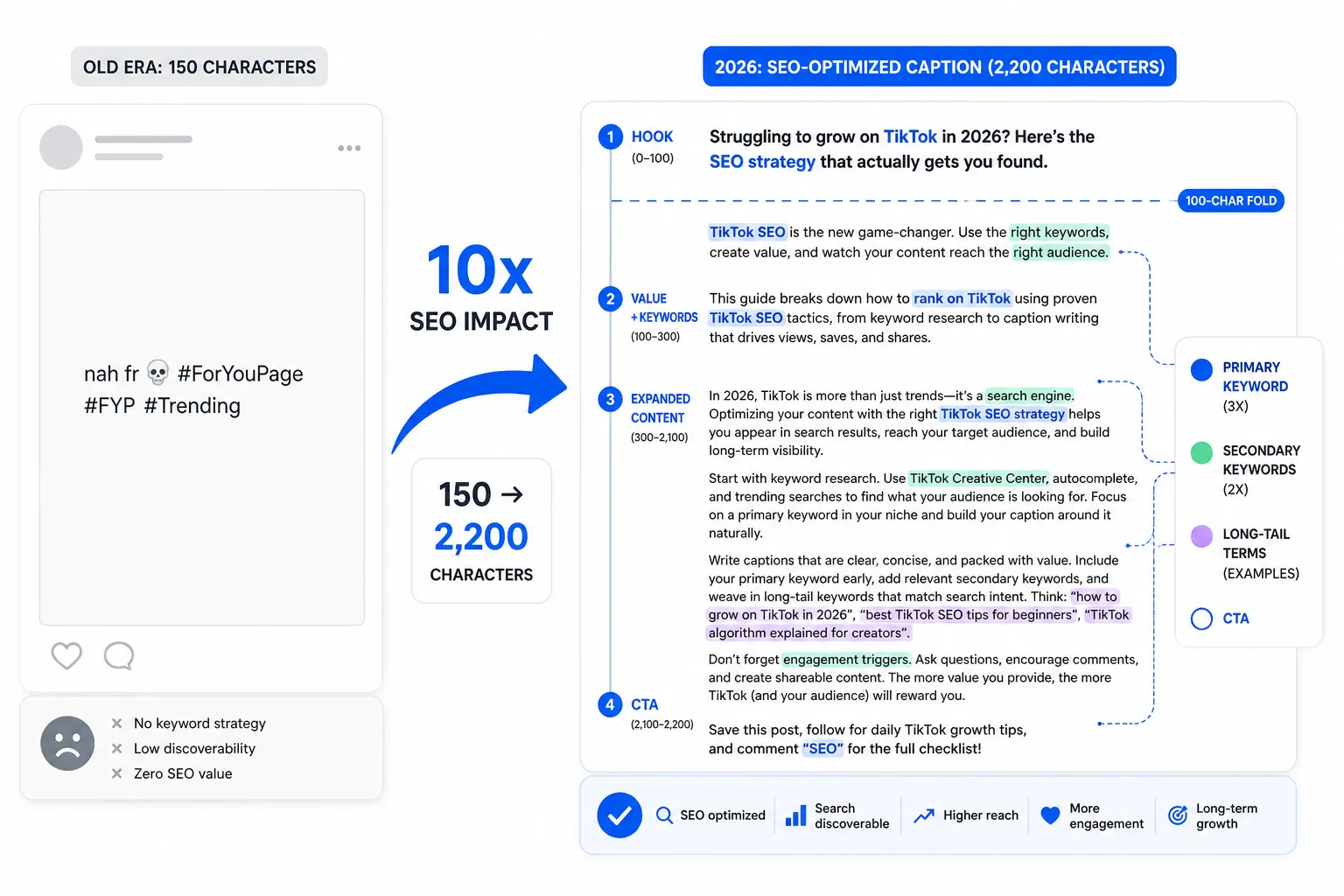Click the blue checkmark circle icon
This screenshot has height=896, width=1344.
619,815
